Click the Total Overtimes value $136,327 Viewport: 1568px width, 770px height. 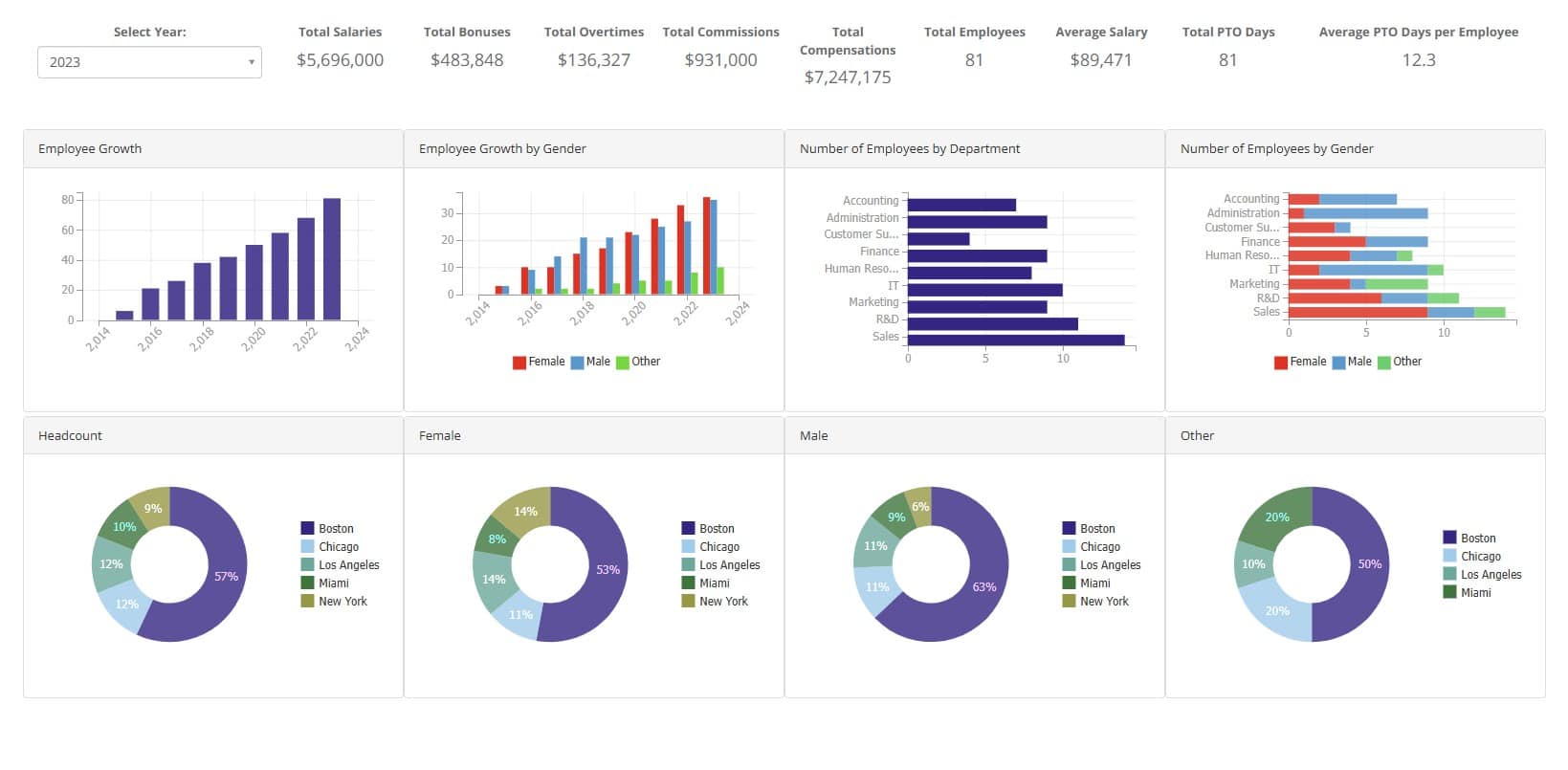pos(594,60)
